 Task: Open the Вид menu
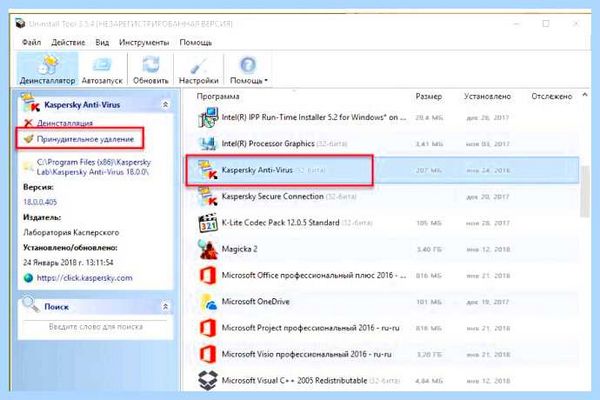pos(102,42)
